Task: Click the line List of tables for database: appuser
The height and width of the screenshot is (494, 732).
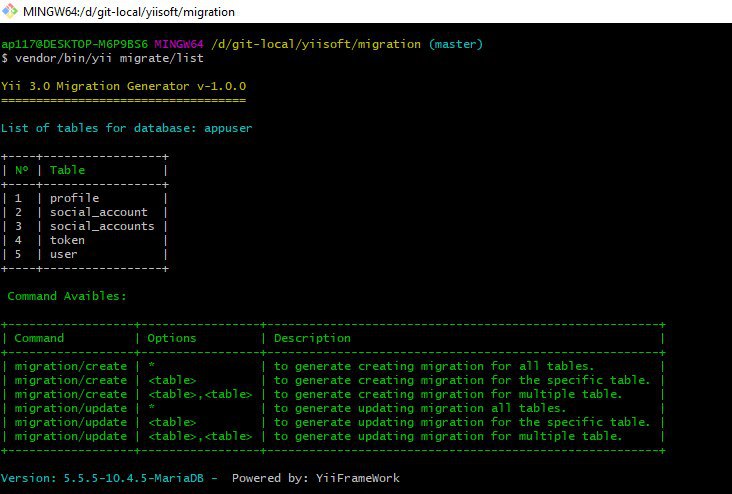Action: [127, 128]
